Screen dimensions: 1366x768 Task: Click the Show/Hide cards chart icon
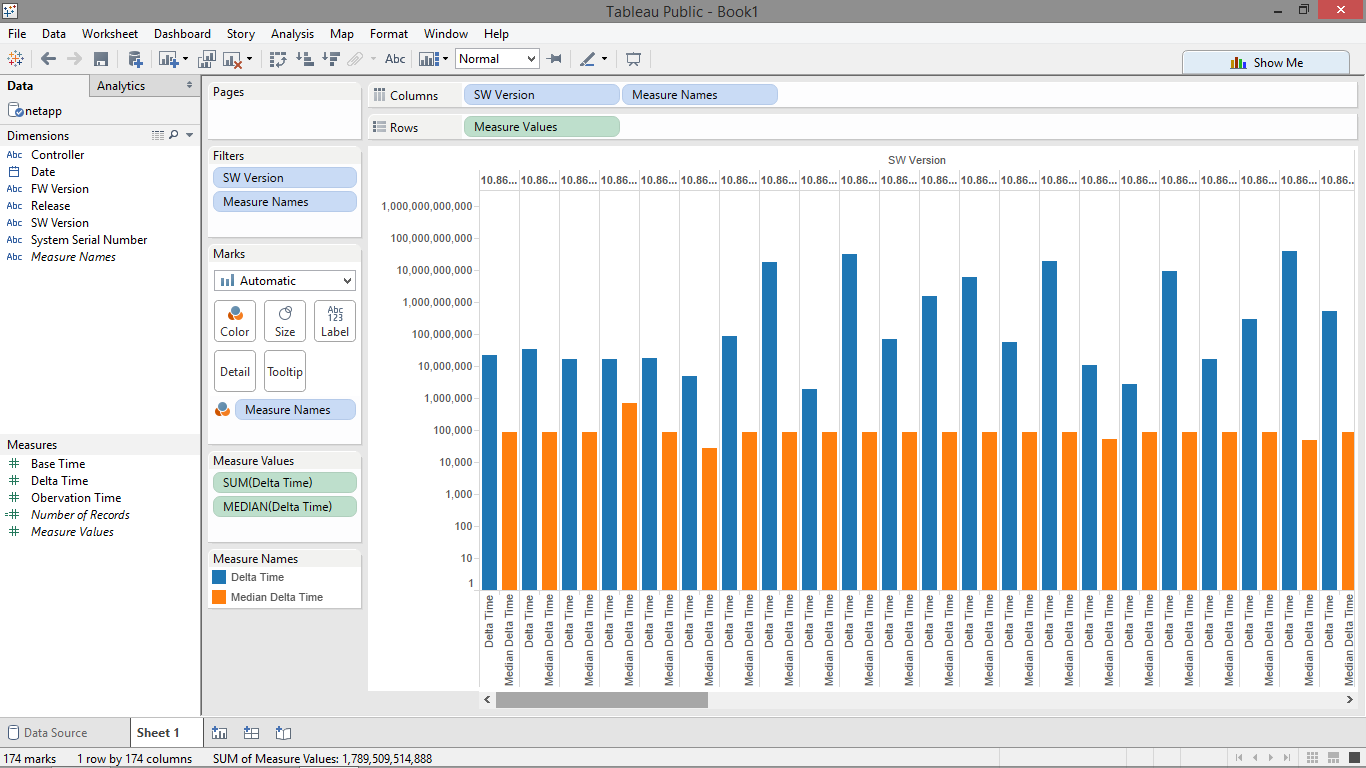(x=429, y=59)
